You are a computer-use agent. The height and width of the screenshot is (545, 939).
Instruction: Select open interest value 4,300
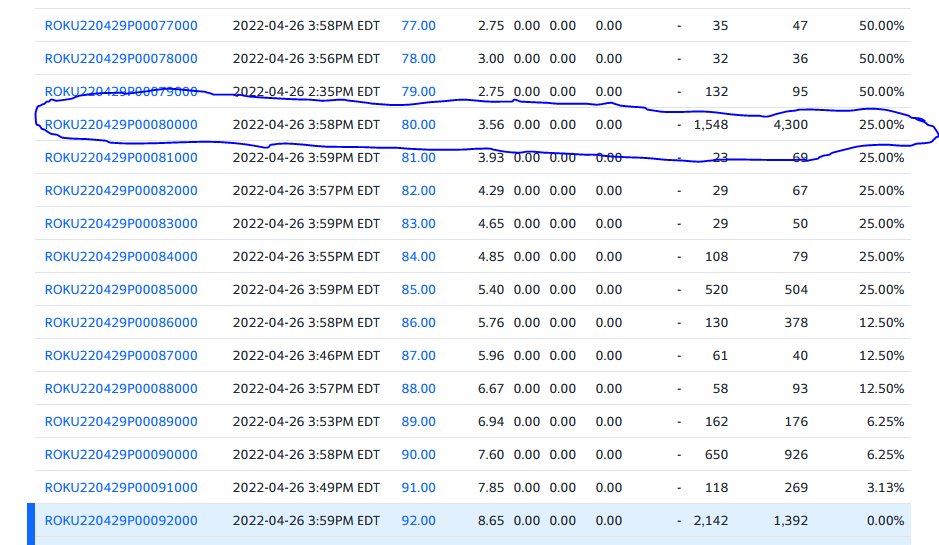point(790,125)
